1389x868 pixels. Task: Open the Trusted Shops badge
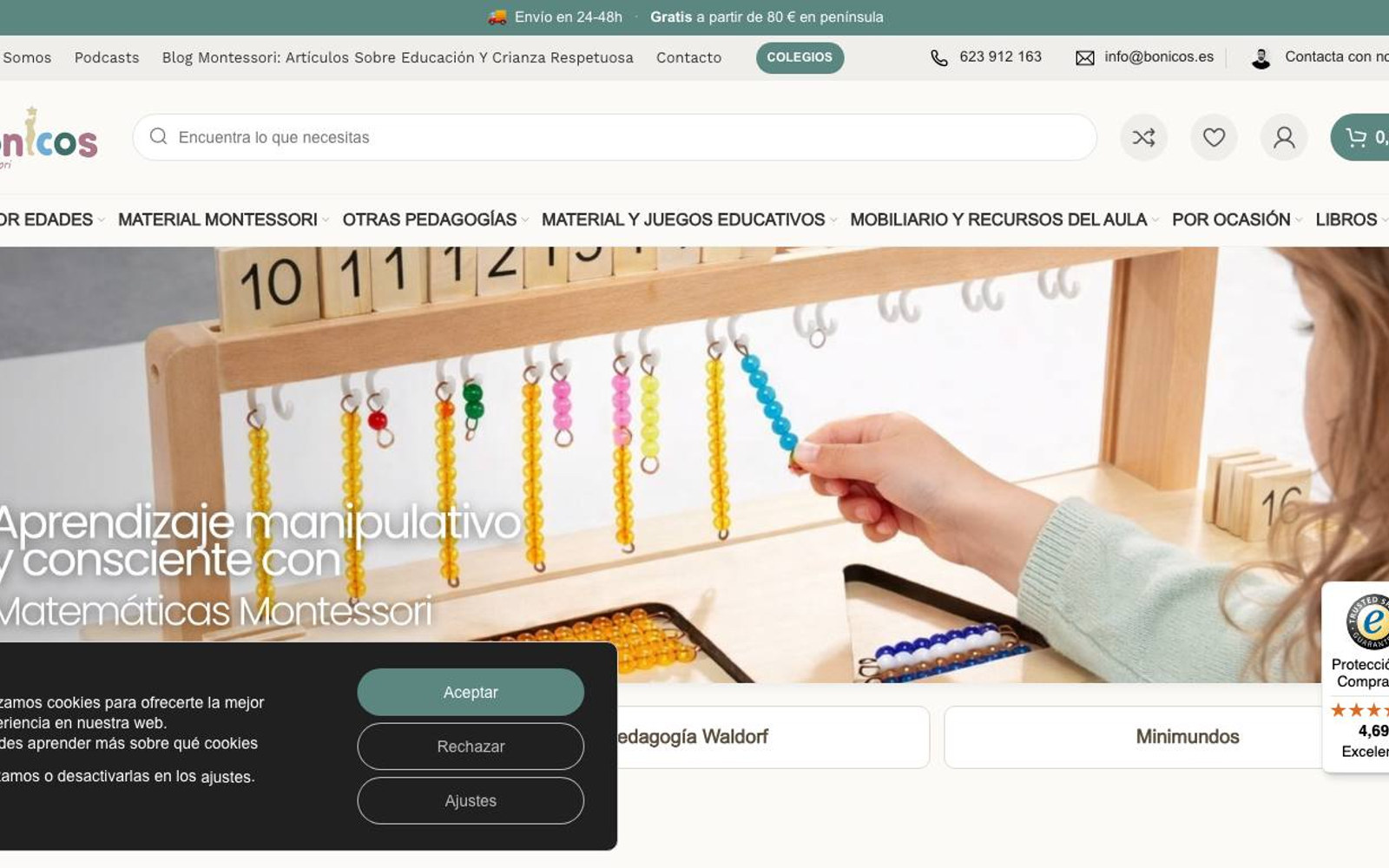pos(1356,677)
